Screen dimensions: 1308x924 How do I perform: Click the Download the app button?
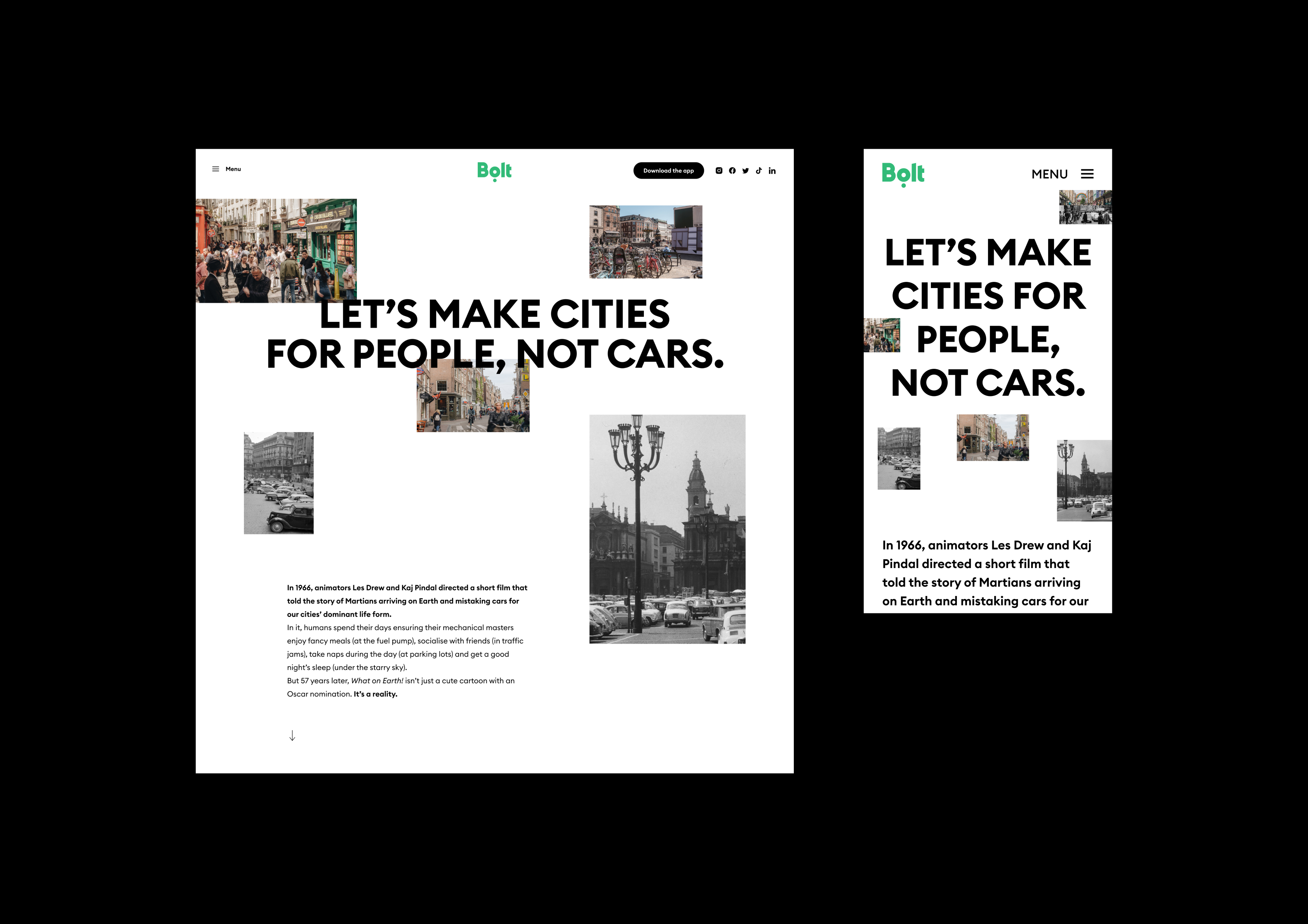coord(668,170)
